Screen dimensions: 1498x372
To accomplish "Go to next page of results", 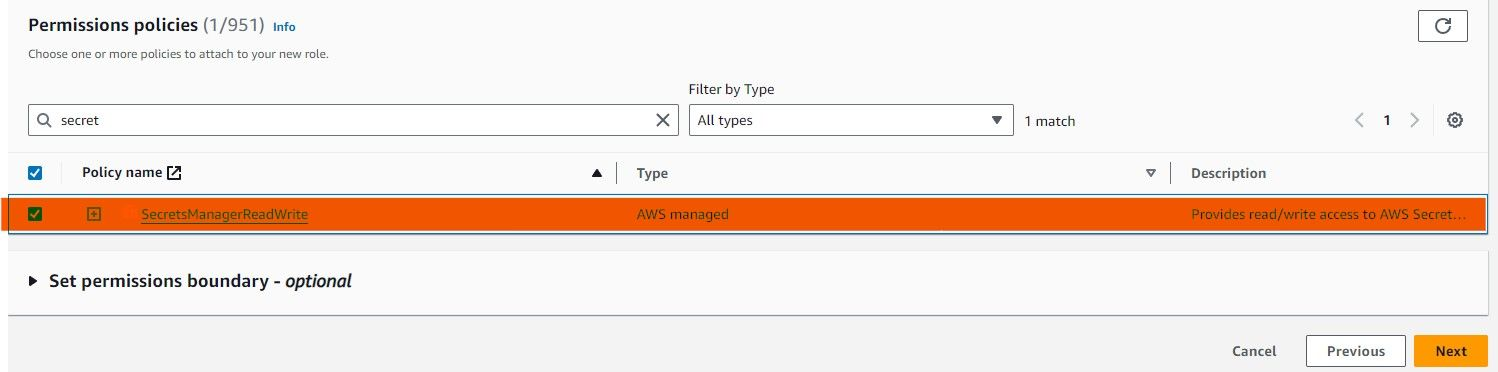I will coord(1414,120).
